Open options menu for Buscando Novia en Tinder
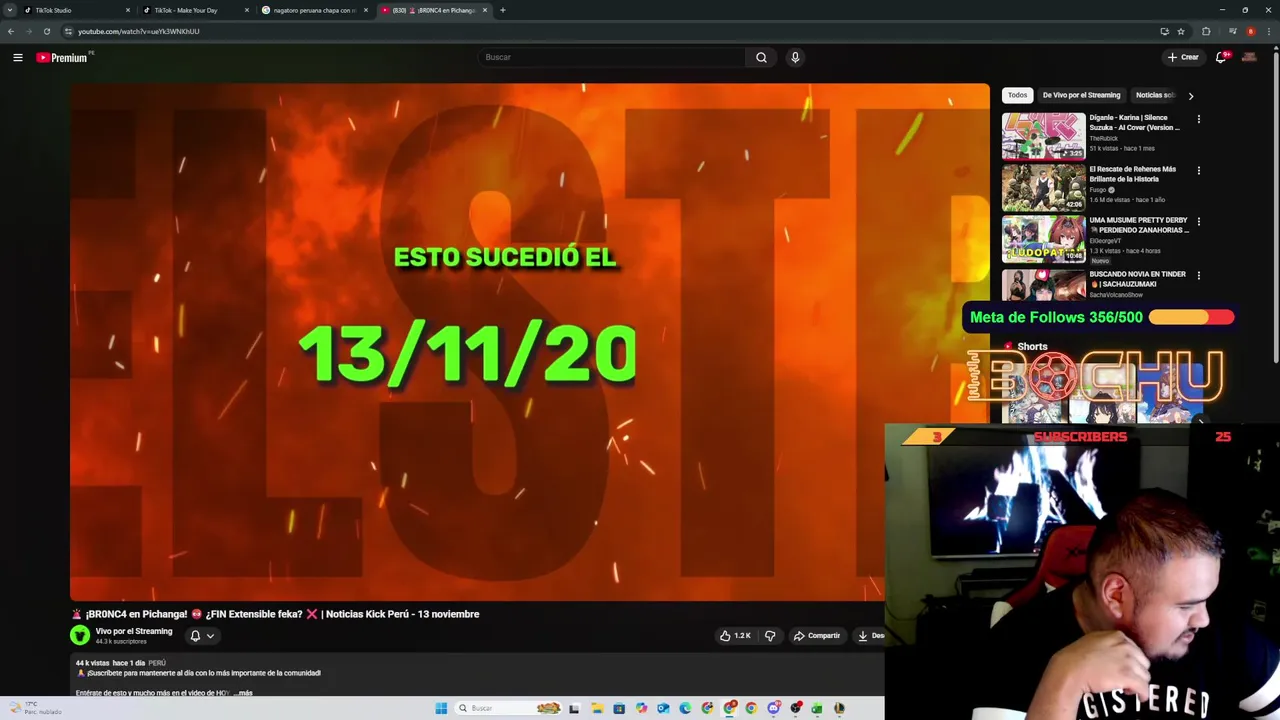Viewport: 1280px width, 720px height. point(1199,275)
